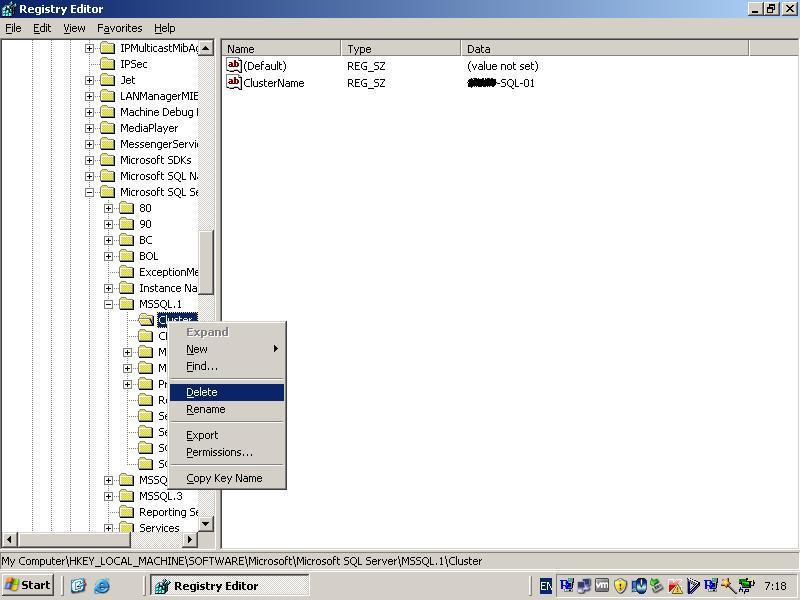Open the Favorites menu

coord(119,28)
